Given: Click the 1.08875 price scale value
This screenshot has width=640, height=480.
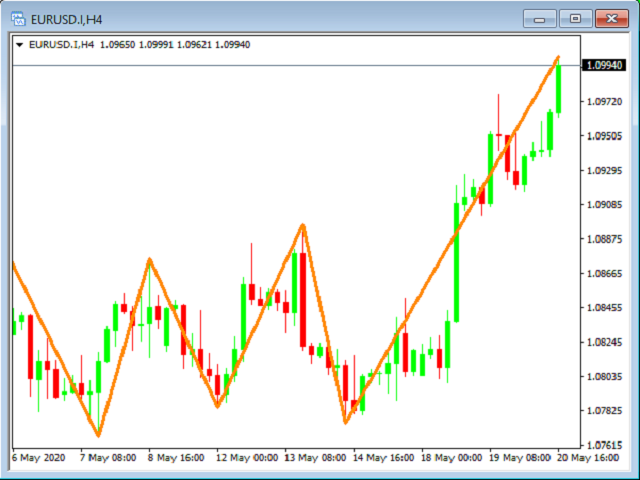Looking at the screenshot, I should [604, 239].
